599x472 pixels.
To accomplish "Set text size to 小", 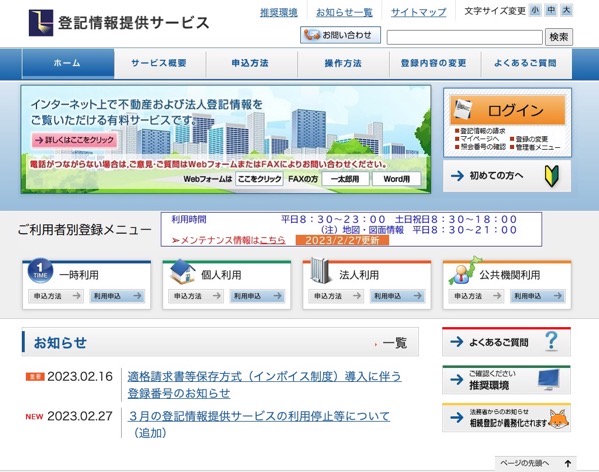I will point(535,10).
